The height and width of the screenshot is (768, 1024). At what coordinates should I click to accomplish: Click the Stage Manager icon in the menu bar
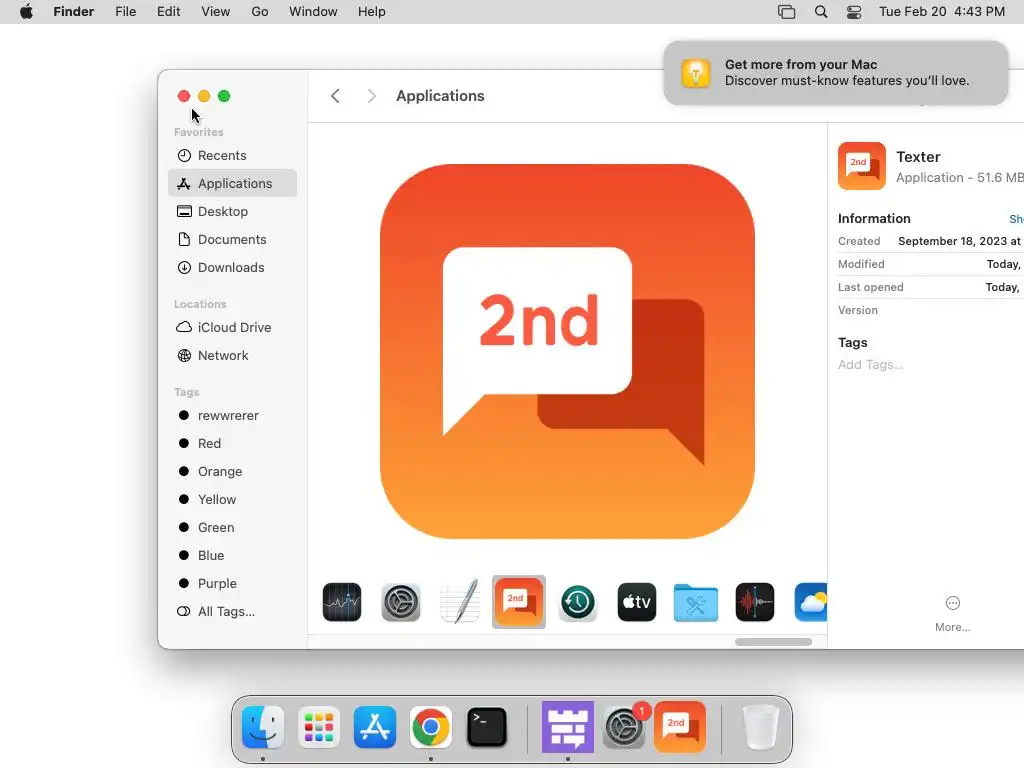click(786, 12)
